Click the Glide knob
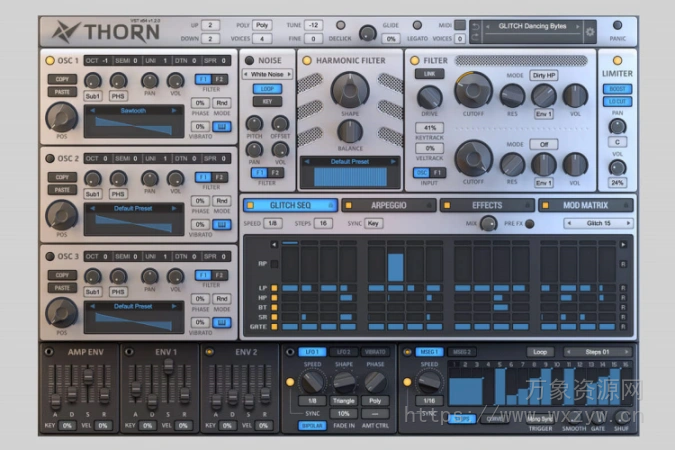Viewport: 675px width, 450px height. (x=368, y=33)
